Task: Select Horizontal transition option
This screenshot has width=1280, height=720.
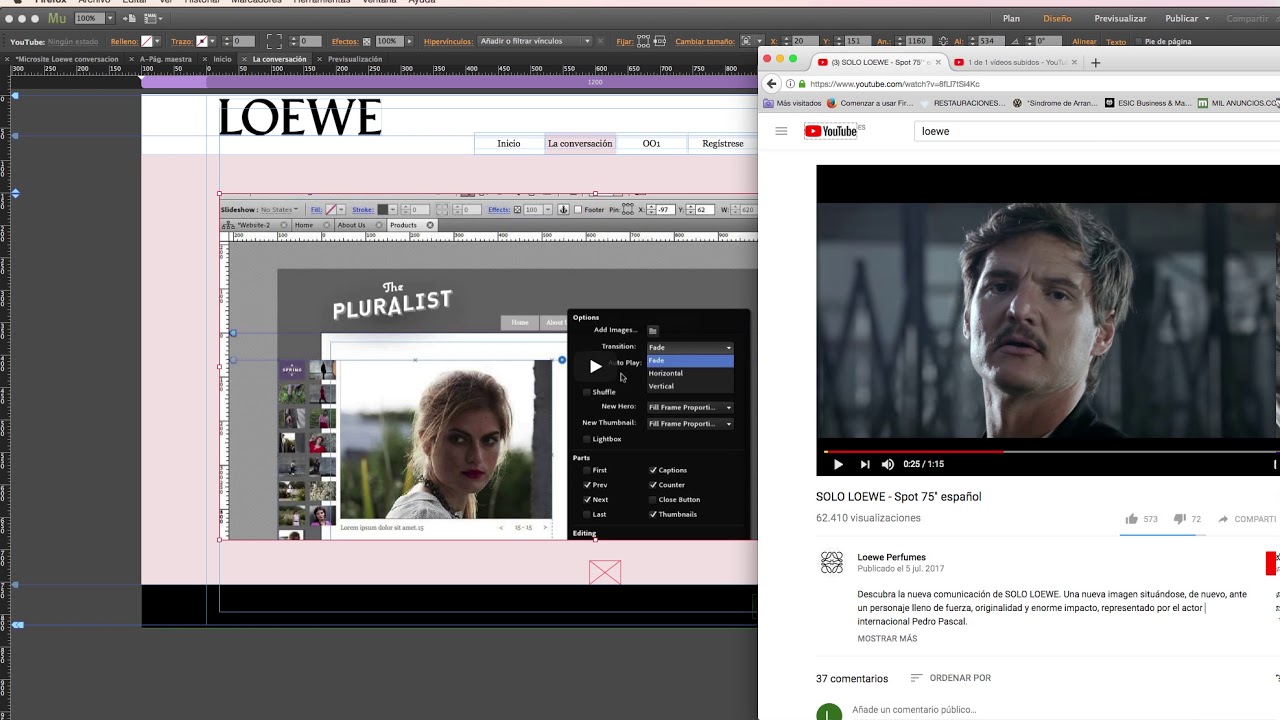Action: pos(690,373)
